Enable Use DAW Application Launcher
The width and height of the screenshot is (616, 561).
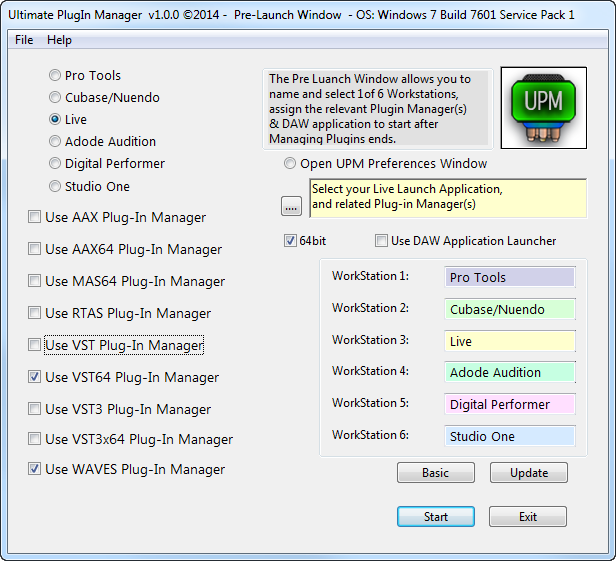coord(381,240)
